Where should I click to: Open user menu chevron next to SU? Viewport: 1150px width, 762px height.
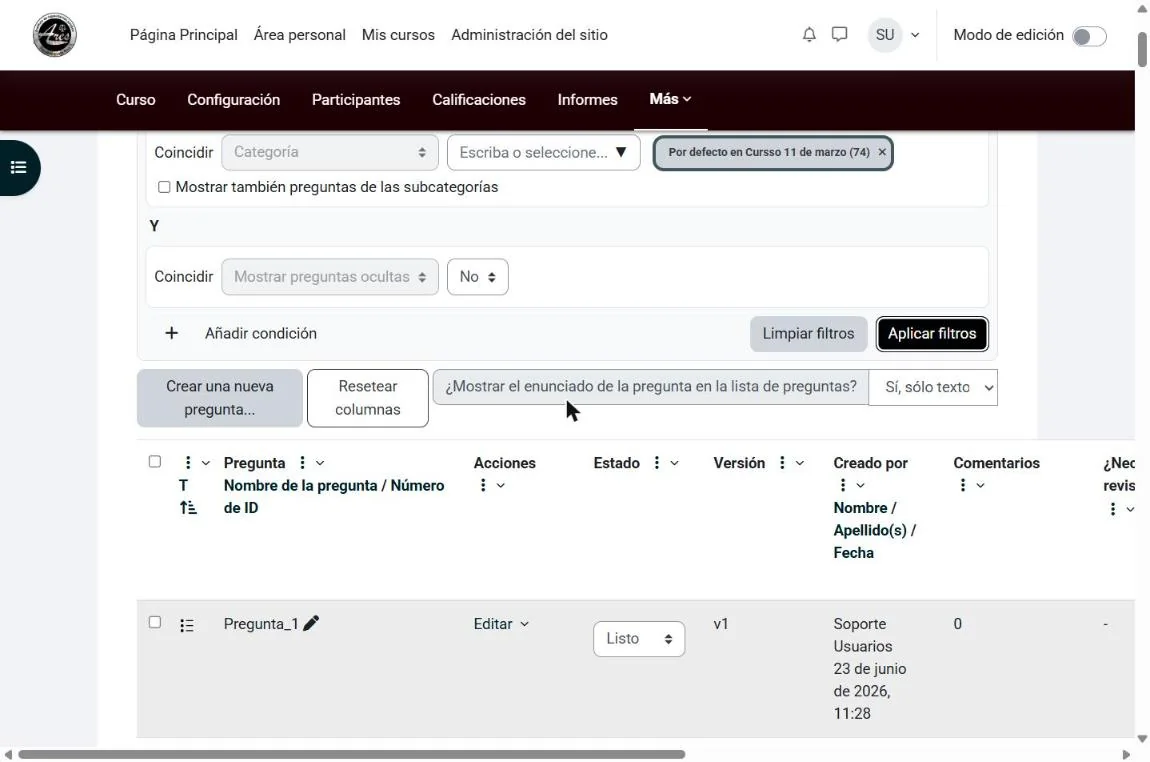[915, 35]
